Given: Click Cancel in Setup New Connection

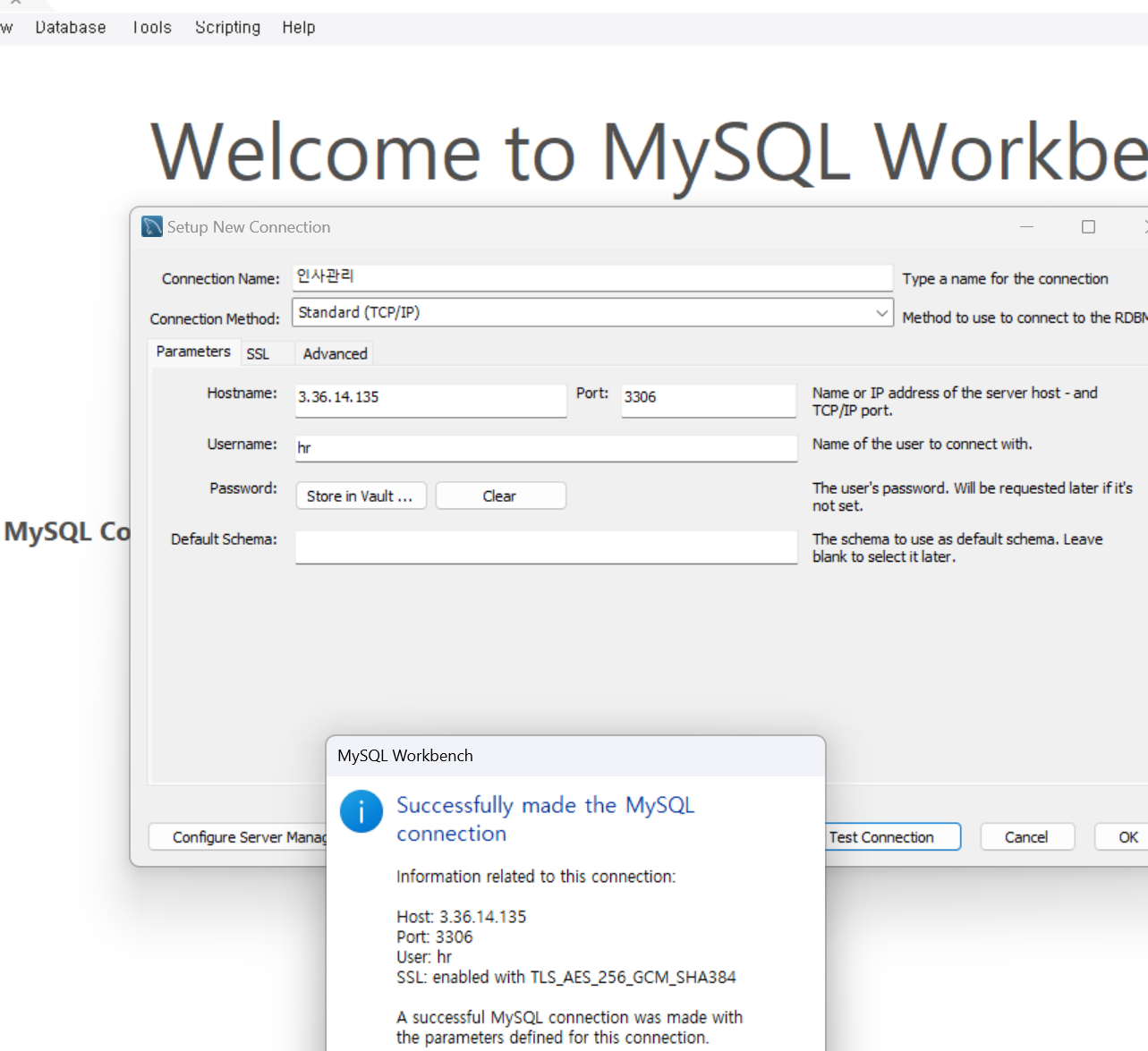Looking at the screenshot, I should (1027, 836).
